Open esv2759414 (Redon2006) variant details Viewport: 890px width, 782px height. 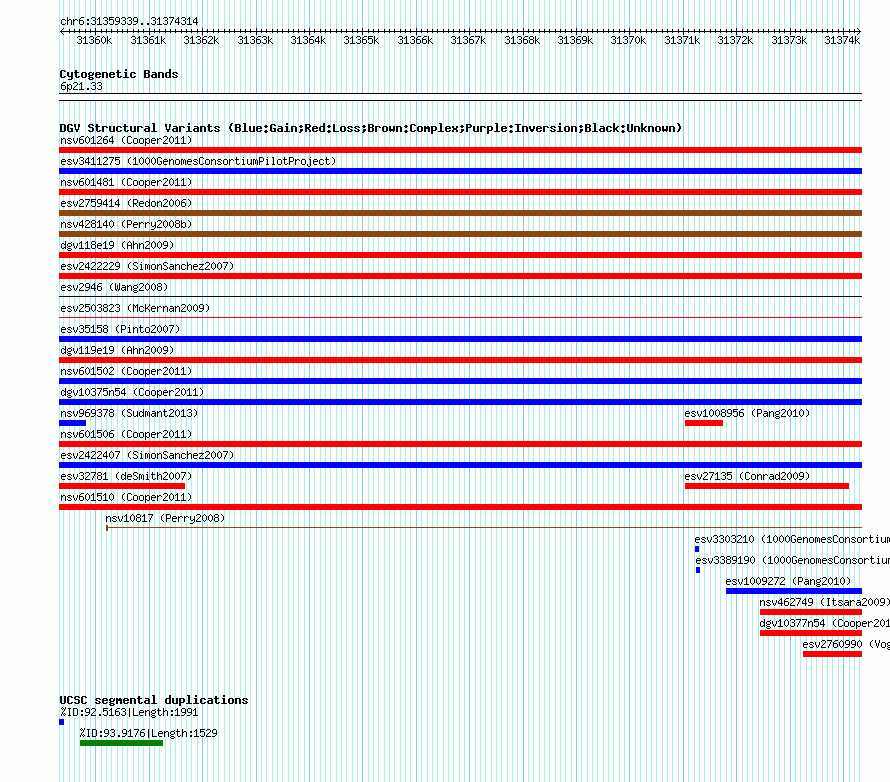pos(126,203)
